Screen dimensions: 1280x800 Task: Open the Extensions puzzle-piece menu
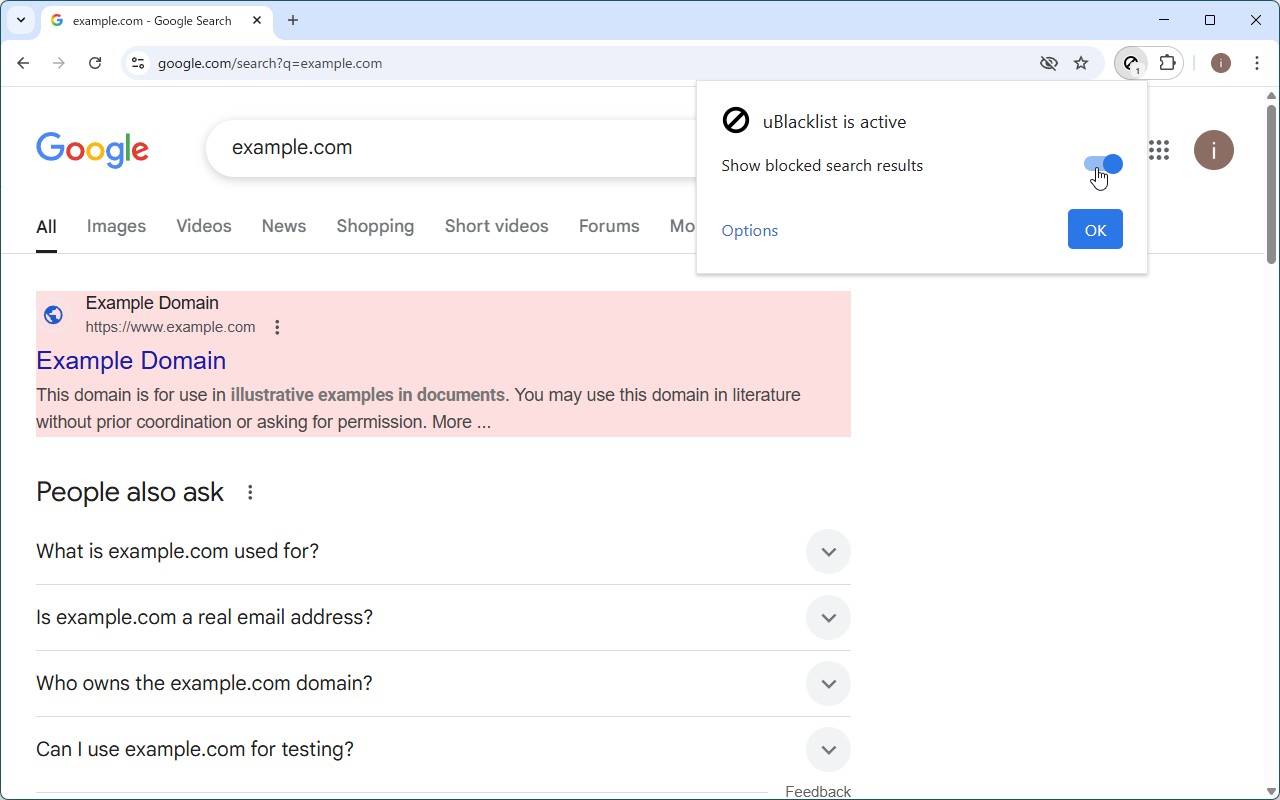pyautogui.click(x=1167, y=63)
